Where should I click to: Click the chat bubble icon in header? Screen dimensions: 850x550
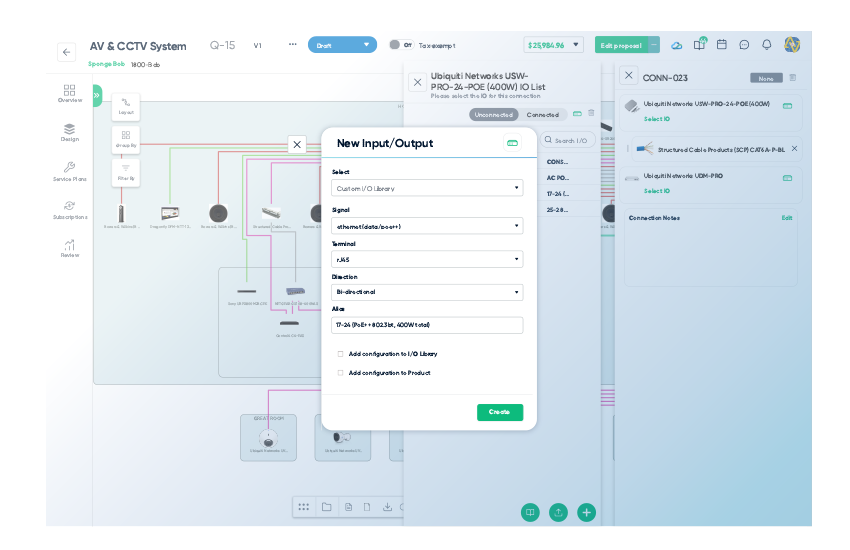click(x=744, y=45)
